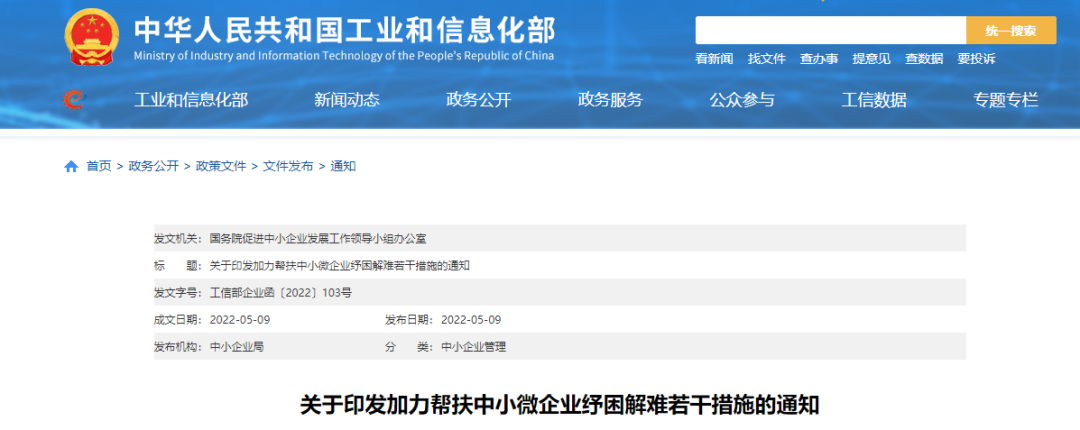Click the 要投诉 link
1080x430 pixels.
(976, 59)
